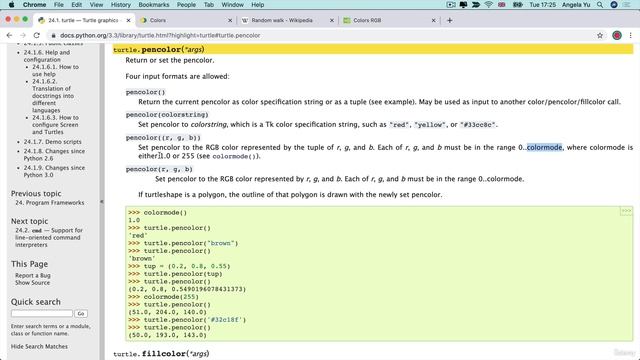Open the Chrome profile avatar
The width and height of the screenshot is (640, 360).
point(617,36)
